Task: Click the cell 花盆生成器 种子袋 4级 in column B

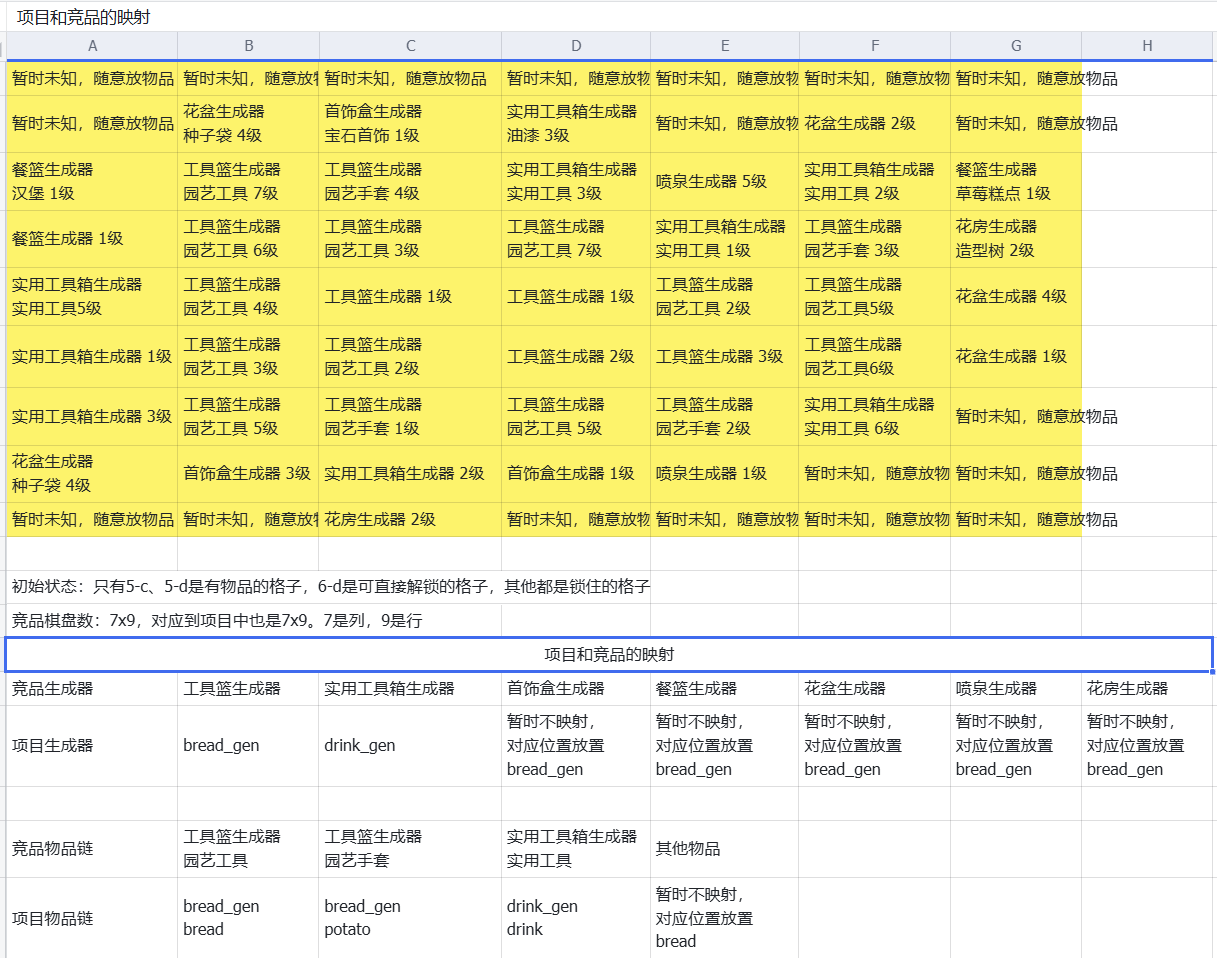Action: click(248, 124)
